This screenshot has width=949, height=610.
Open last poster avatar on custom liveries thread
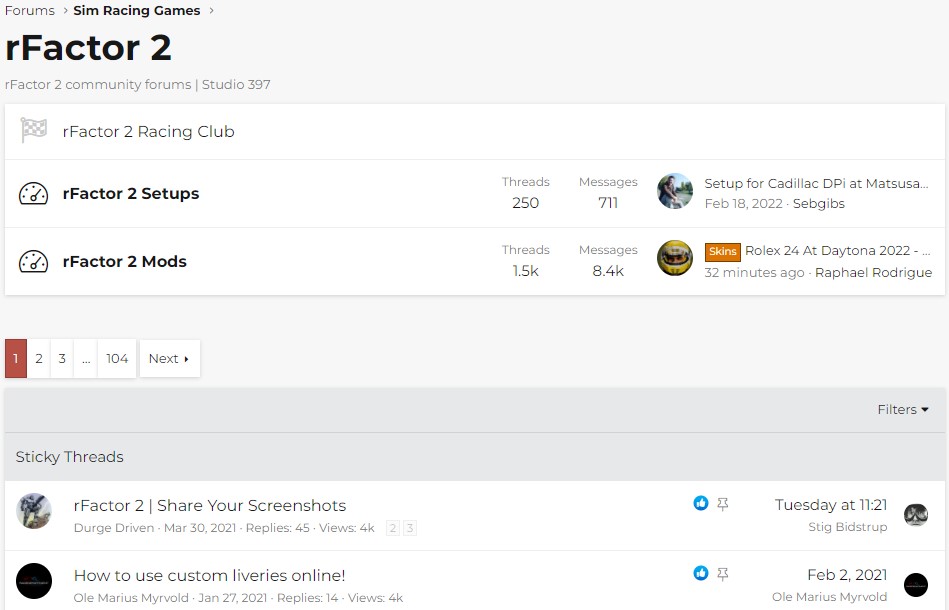click(916, 585)
